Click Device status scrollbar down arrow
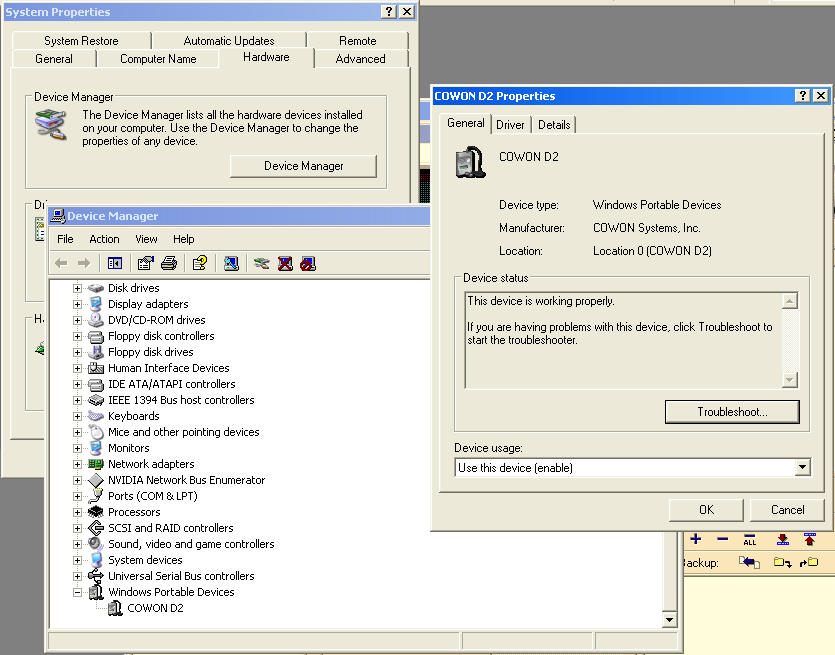The image size is (835, 655). coord(790,380)
